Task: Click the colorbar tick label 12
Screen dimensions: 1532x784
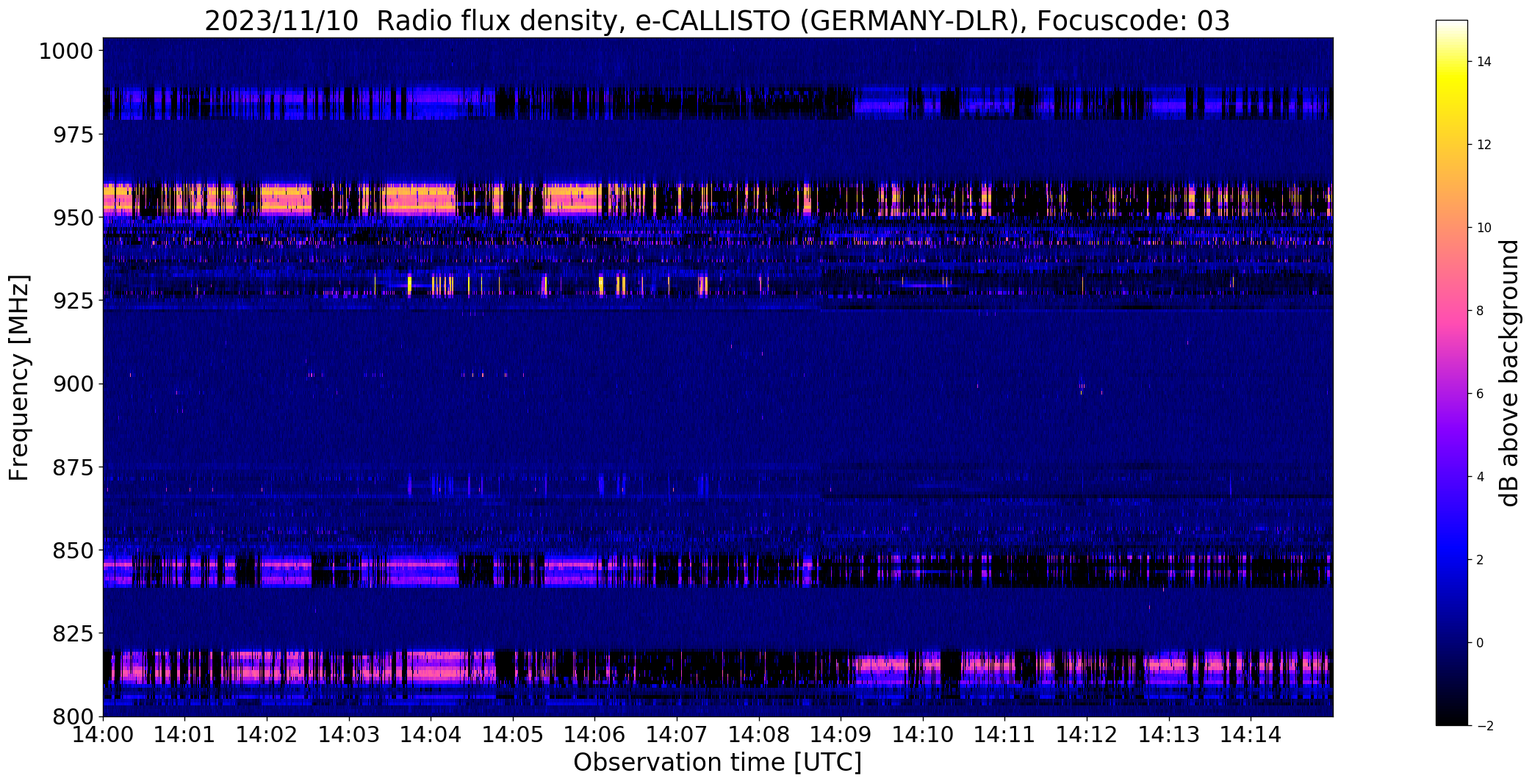Action: click(1484, 145)
